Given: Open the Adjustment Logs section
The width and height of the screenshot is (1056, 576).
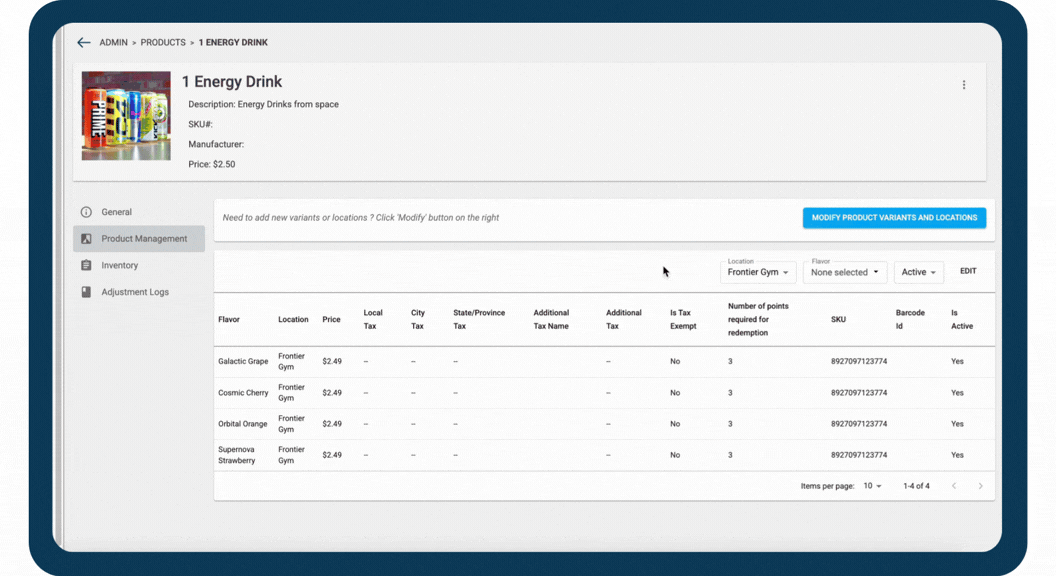Looking at the screenshot, I should (135, 292).
